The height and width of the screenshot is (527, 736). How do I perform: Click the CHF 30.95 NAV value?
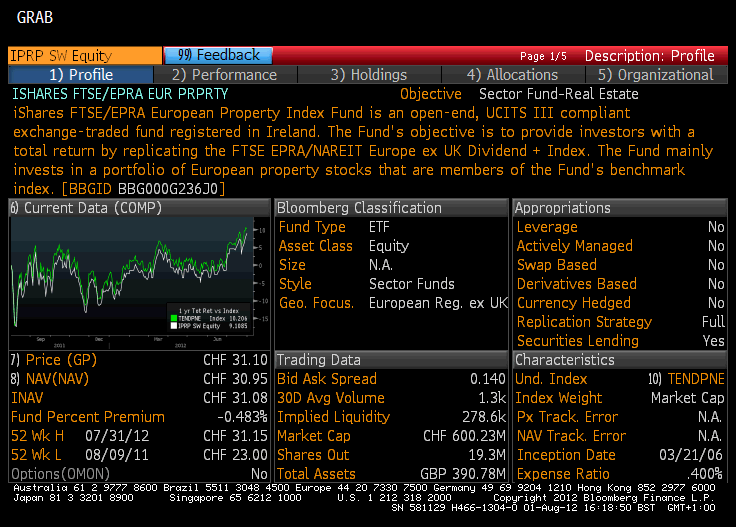[x=235, y=379]
